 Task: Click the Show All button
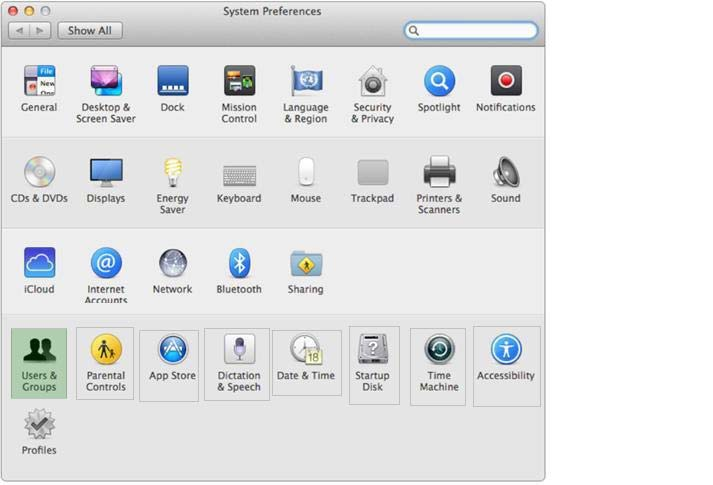tap(90, 30)
